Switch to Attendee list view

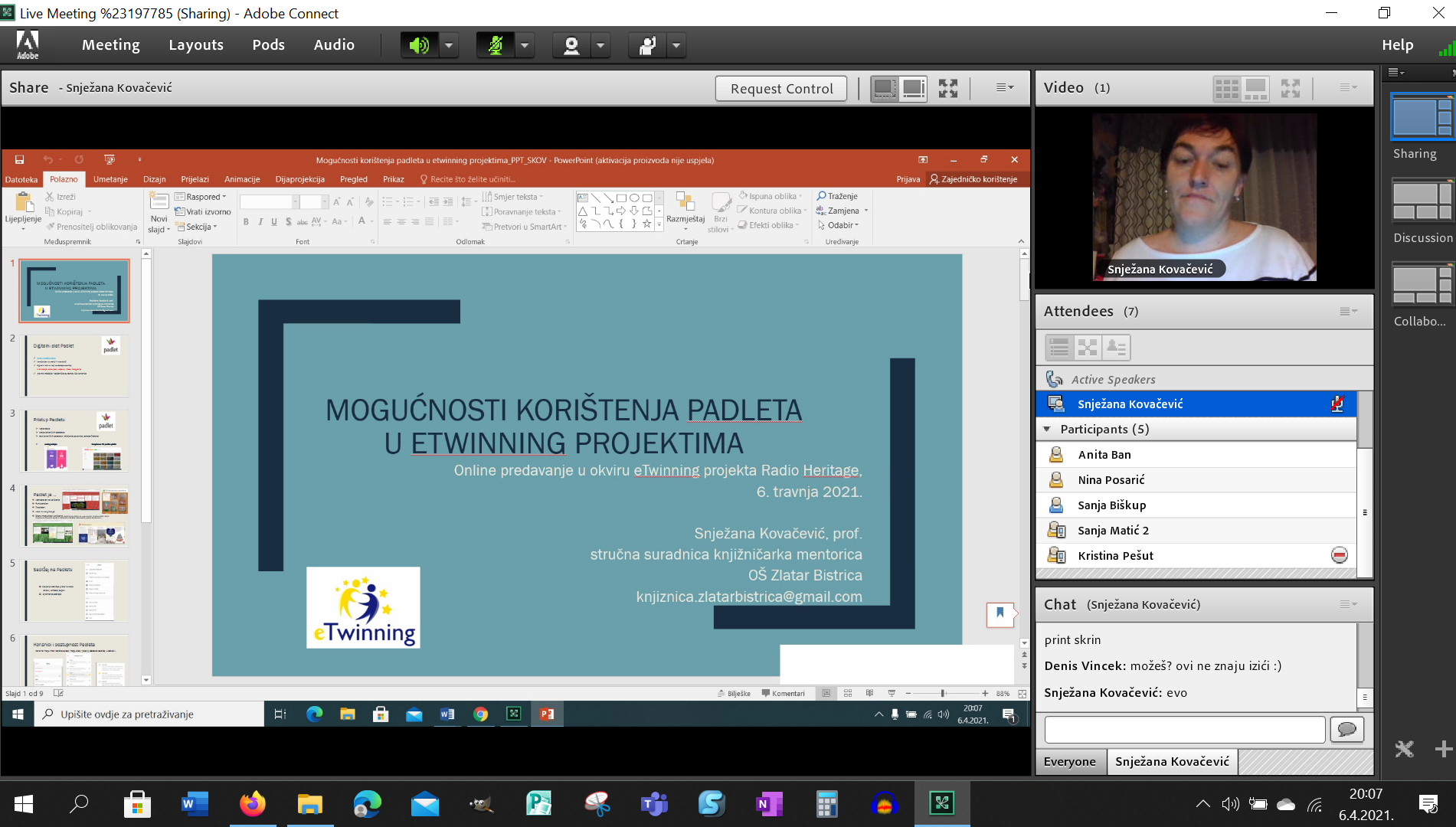coord(1059,348)
